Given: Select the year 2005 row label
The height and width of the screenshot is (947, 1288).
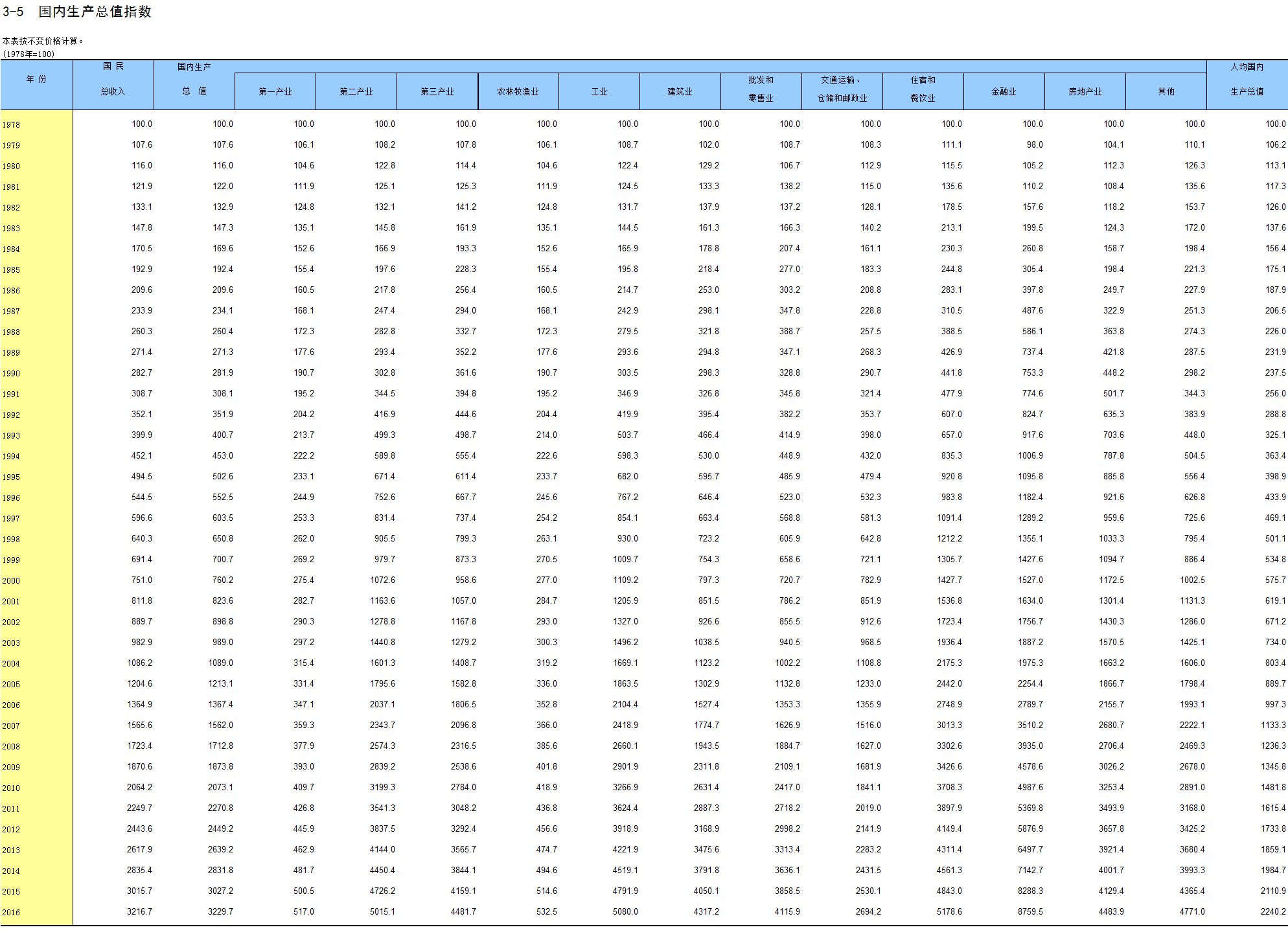Looking at the screenshot, I should 11,684.
